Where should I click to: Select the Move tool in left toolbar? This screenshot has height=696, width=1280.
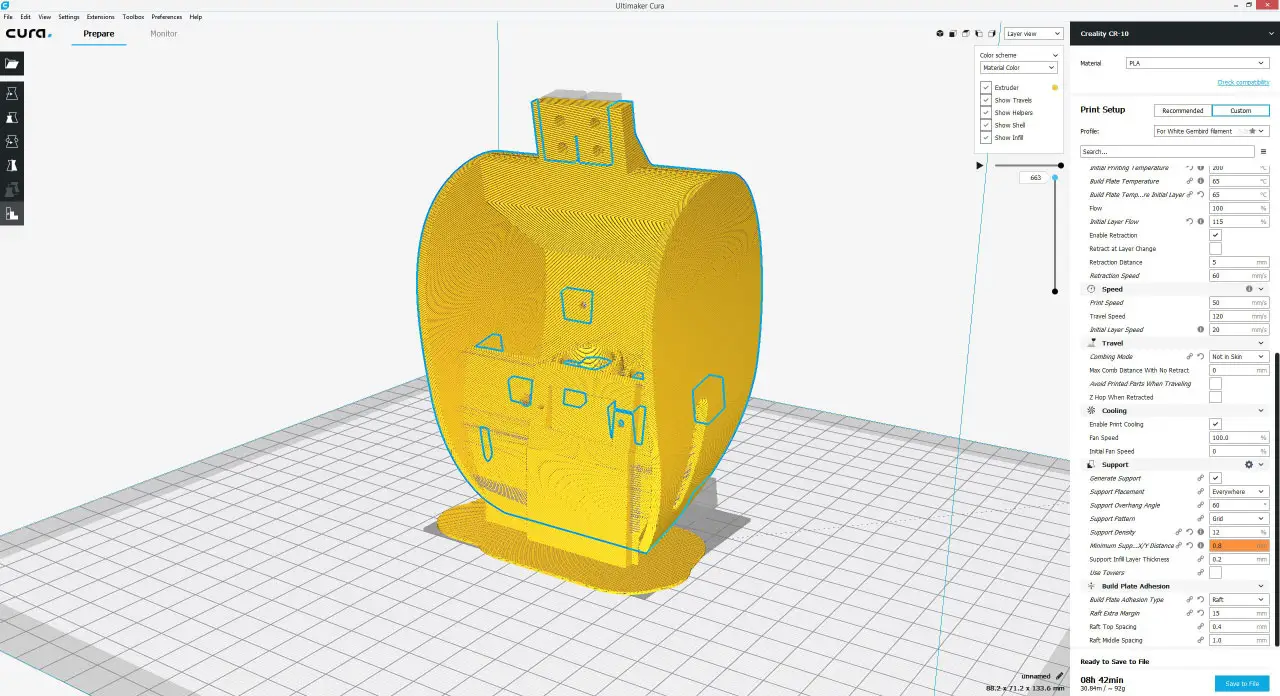12,93
